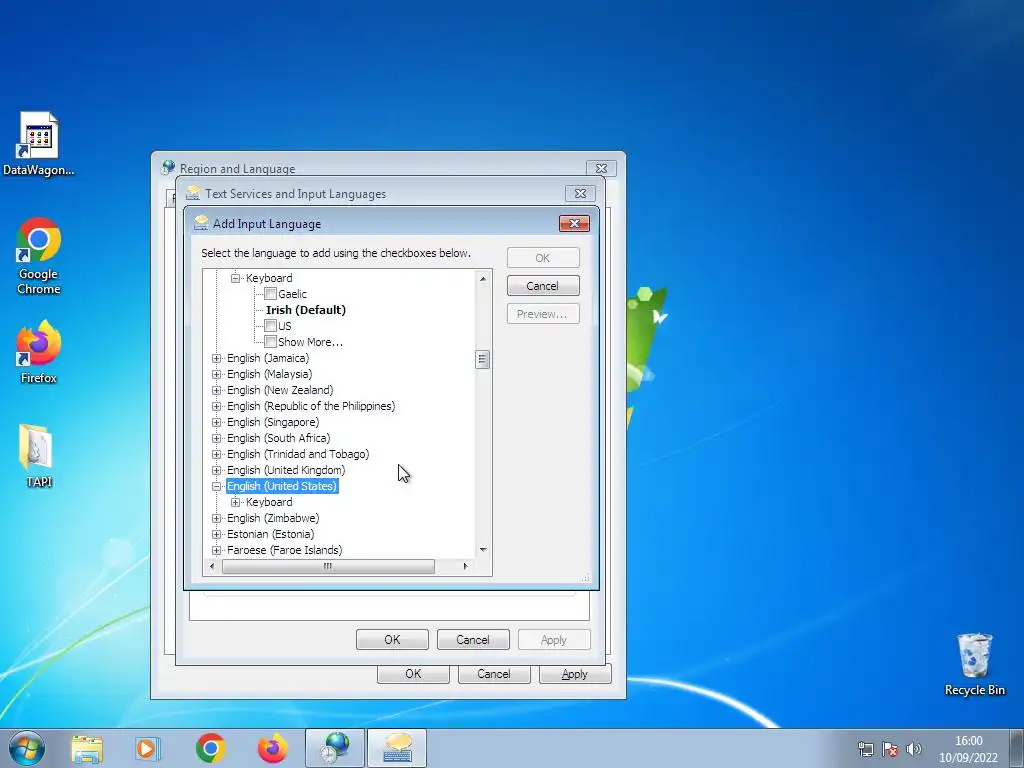
Task: Close the Text Services and Input Languages window
Action: [580, 193]
